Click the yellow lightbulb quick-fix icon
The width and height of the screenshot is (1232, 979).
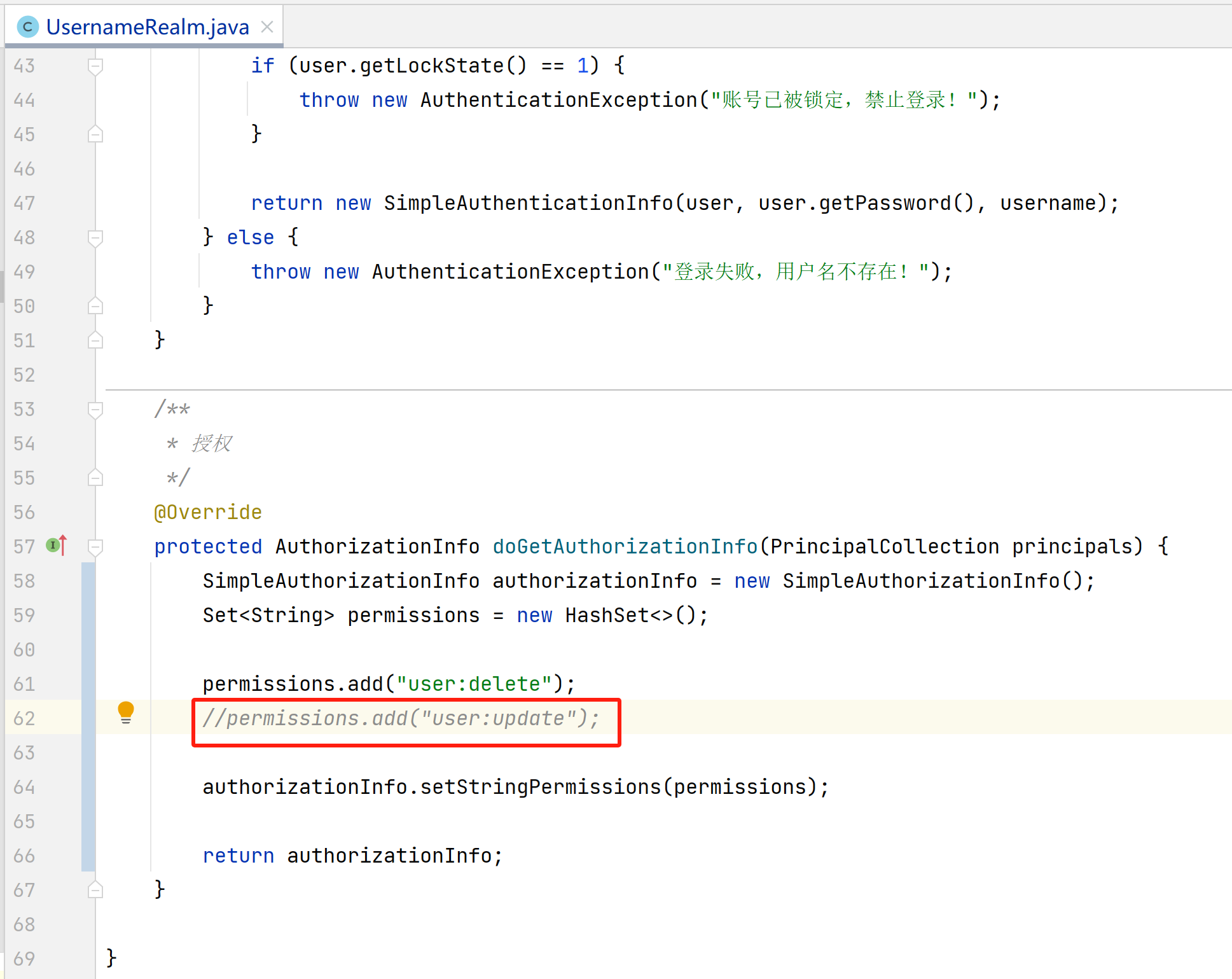tap(126, 712)
